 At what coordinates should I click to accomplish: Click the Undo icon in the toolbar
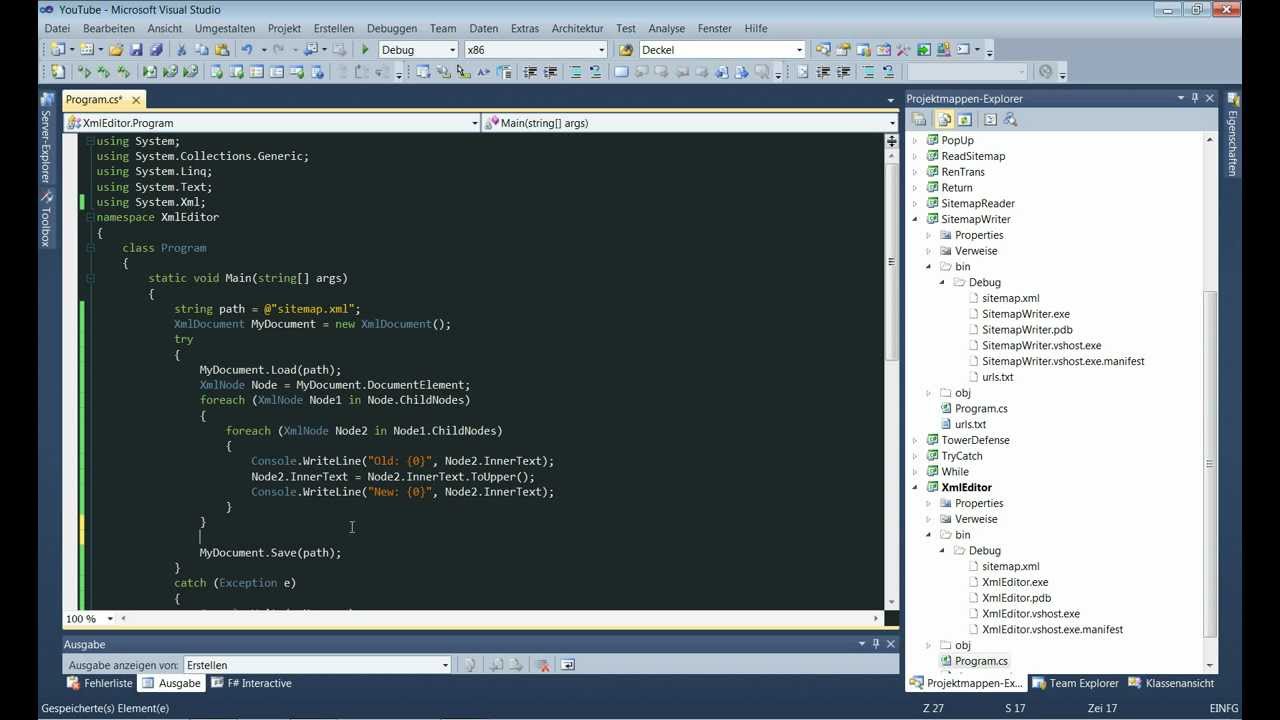point(248,49)
